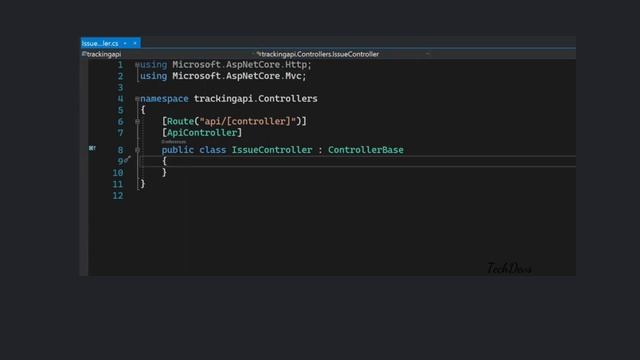
Task: Collapse the using directives block at line 1
Action: coord(137,64)
